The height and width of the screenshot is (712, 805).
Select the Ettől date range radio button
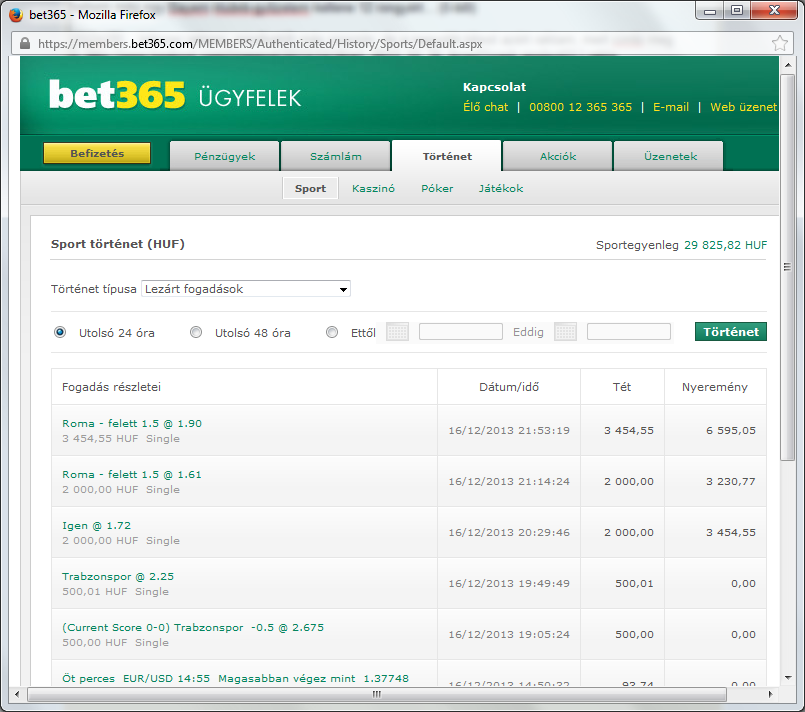click(x=332, y=332)
